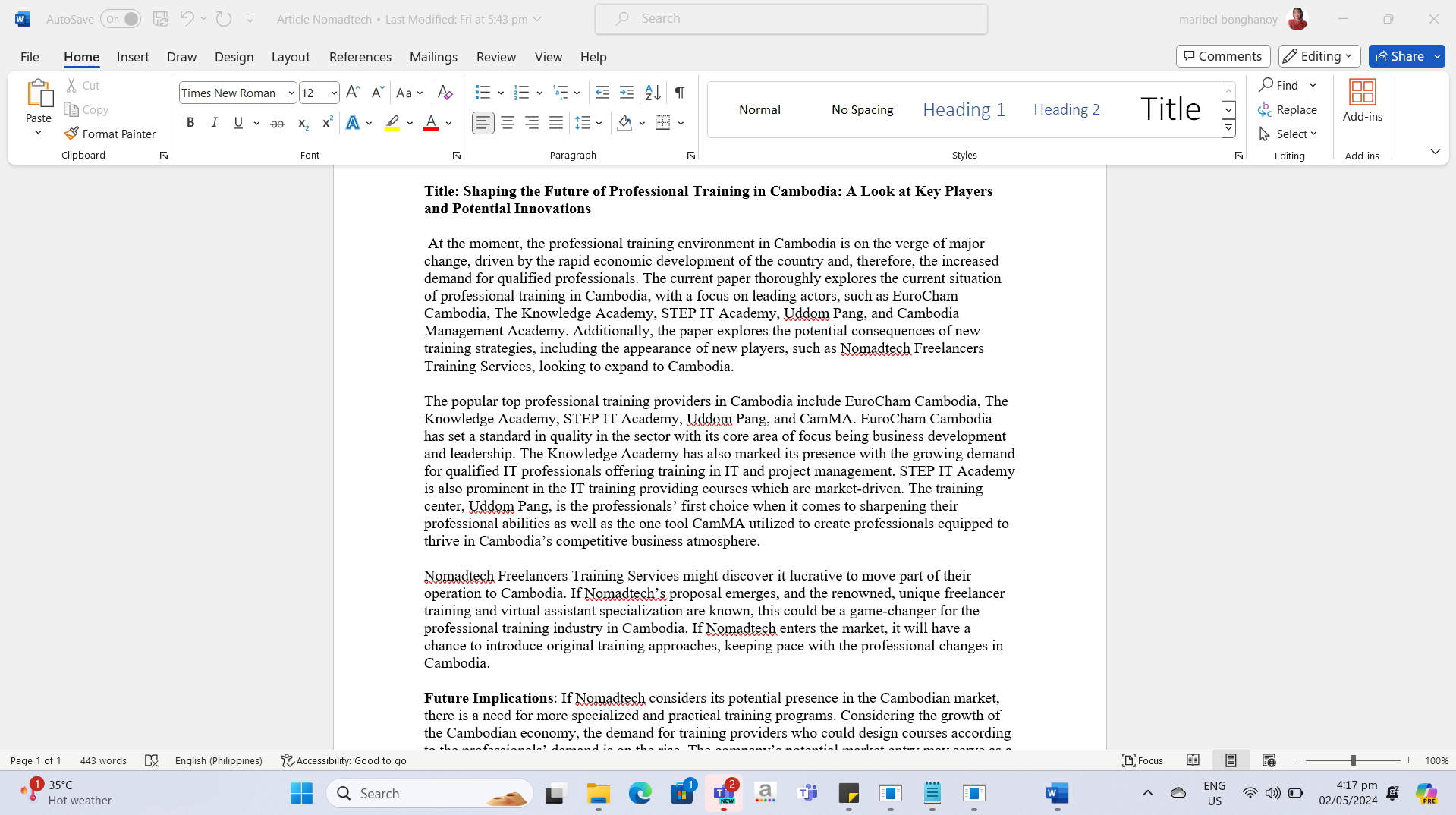Decrease paragraph indent

tap(602, 93)
